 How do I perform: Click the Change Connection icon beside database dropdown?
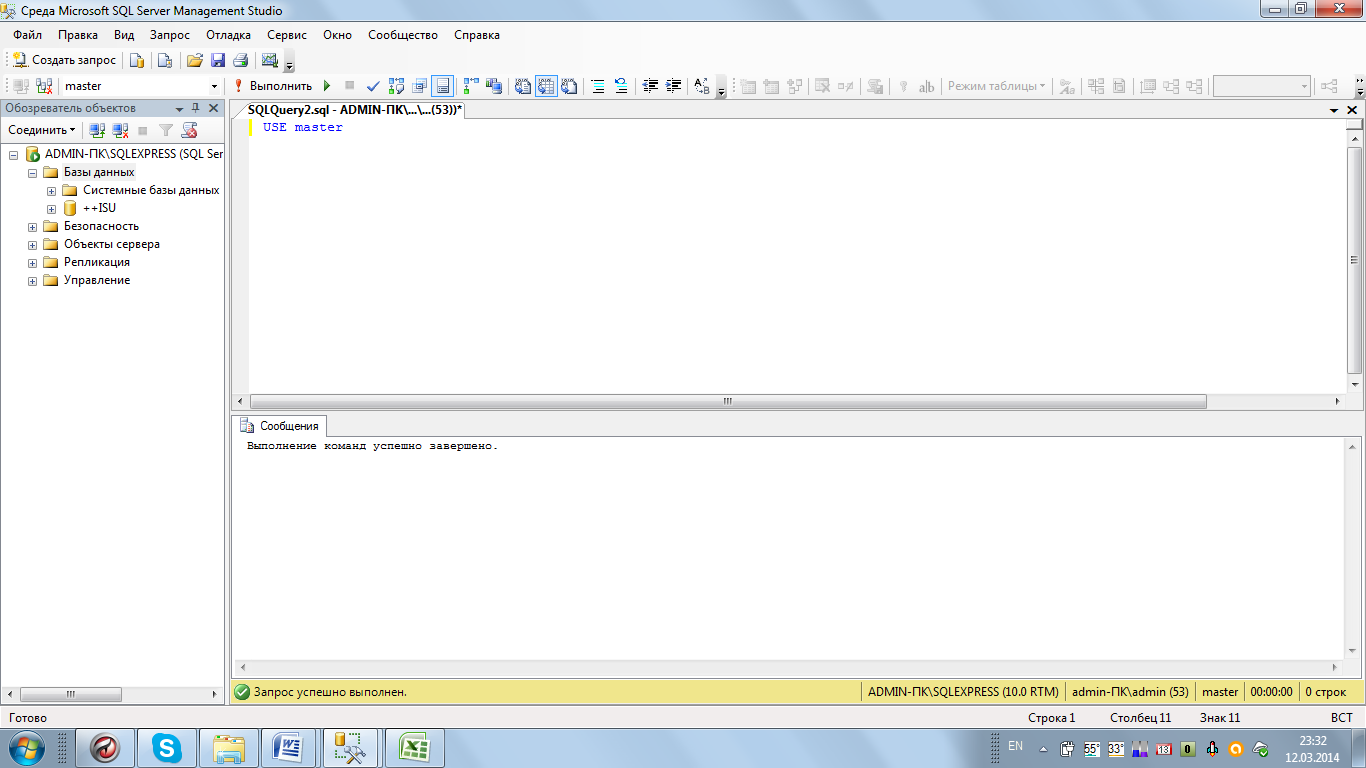point(44,86)
